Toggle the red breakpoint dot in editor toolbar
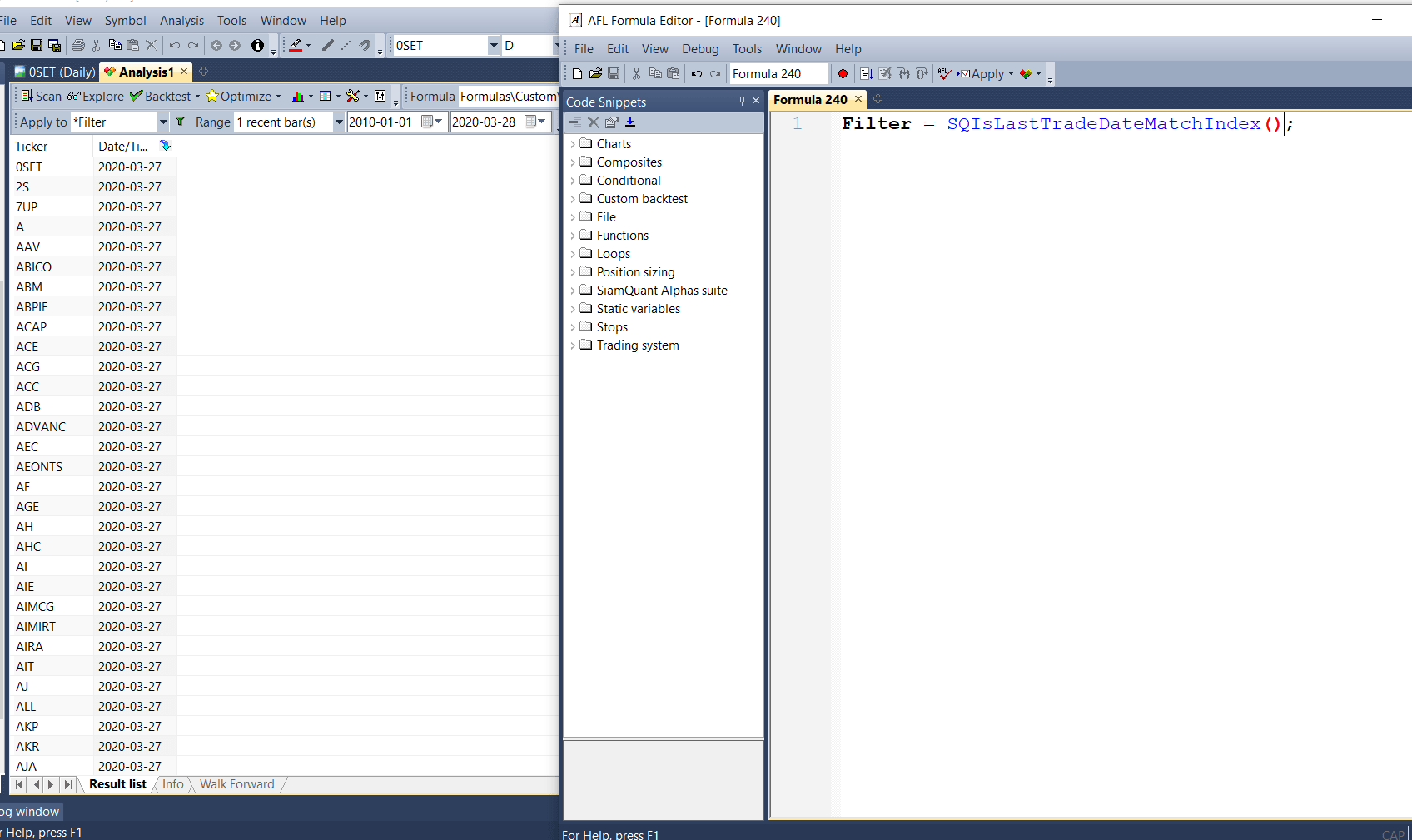The height and width of the screenshot is (840, 1412). click(x=843, y=74)
